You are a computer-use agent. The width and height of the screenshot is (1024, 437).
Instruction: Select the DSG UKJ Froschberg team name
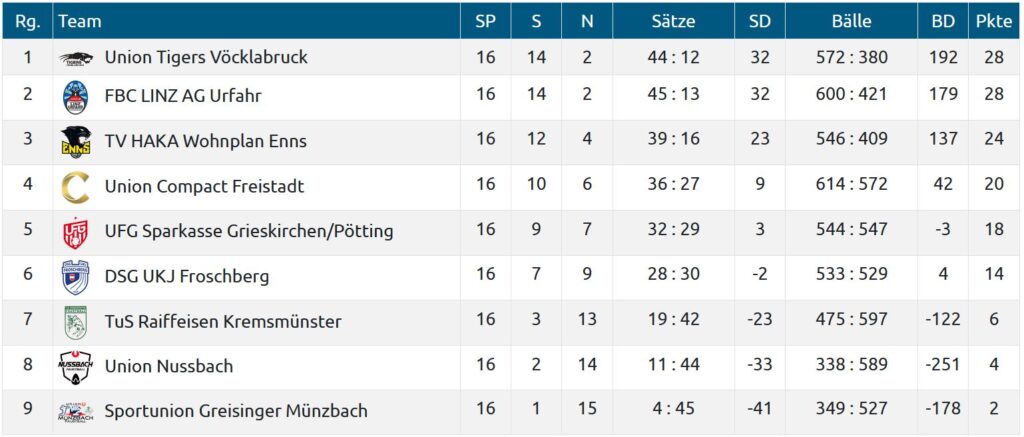[x=187, y=276]
